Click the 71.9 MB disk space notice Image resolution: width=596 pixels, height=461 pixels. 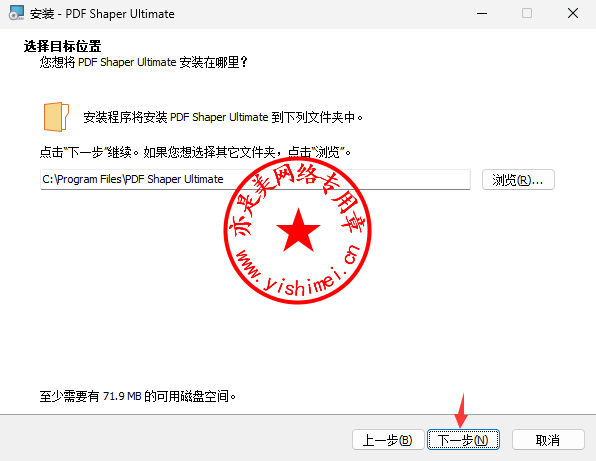pyautogui.click(x=138, y=396)
